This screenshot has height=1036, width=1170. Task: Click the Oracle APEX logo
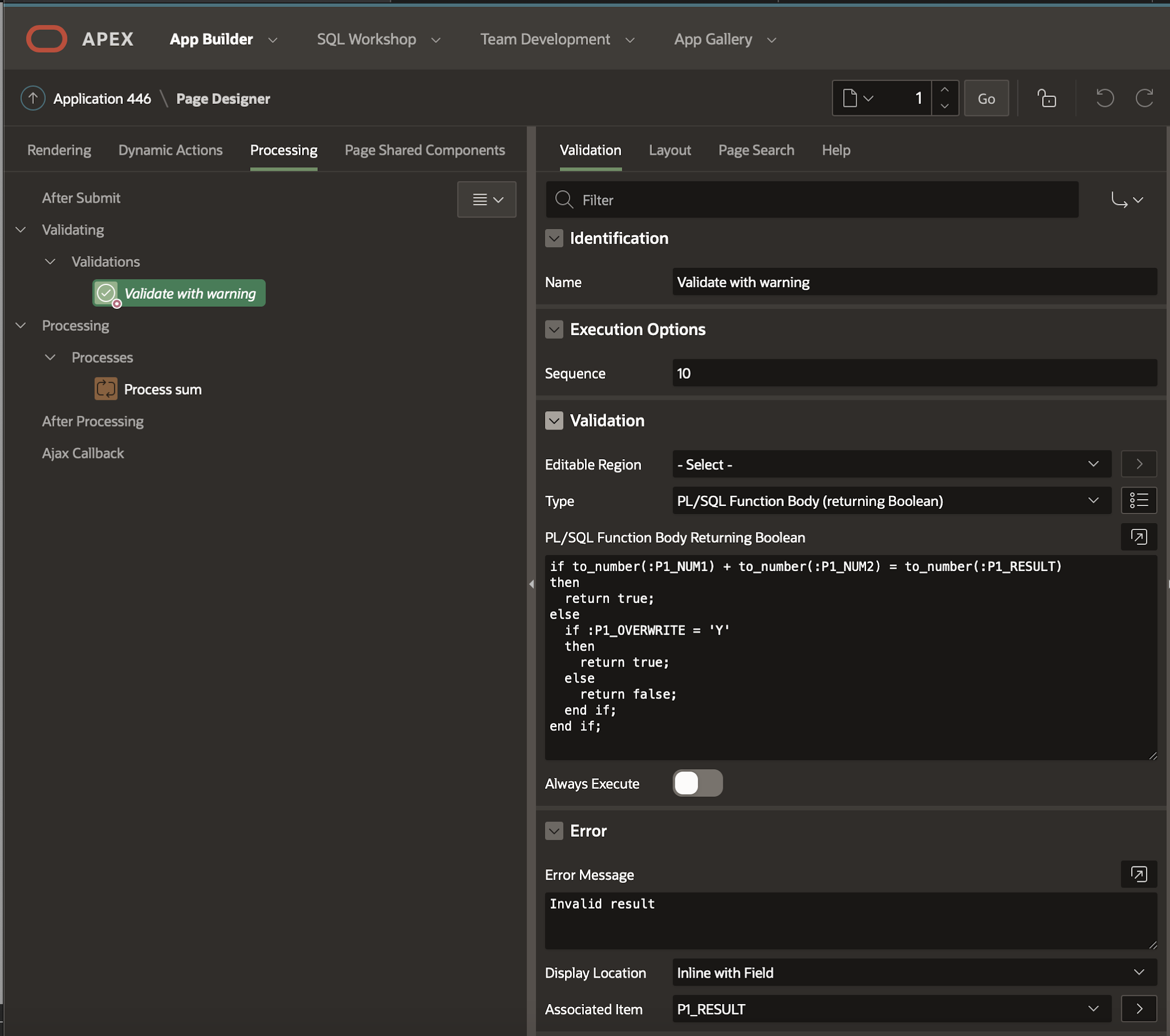click(x=46, y=38)
